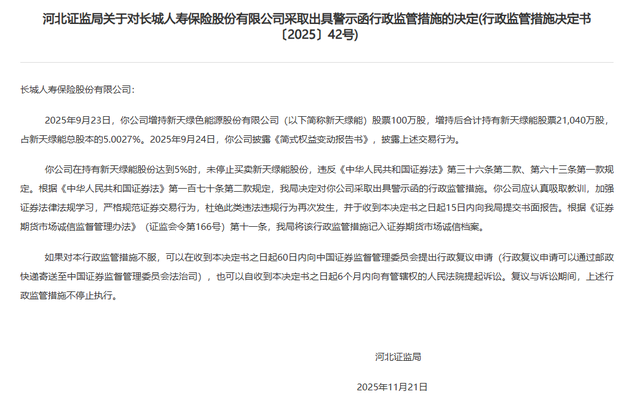Click the text 简式权益变动报告书

322,139
